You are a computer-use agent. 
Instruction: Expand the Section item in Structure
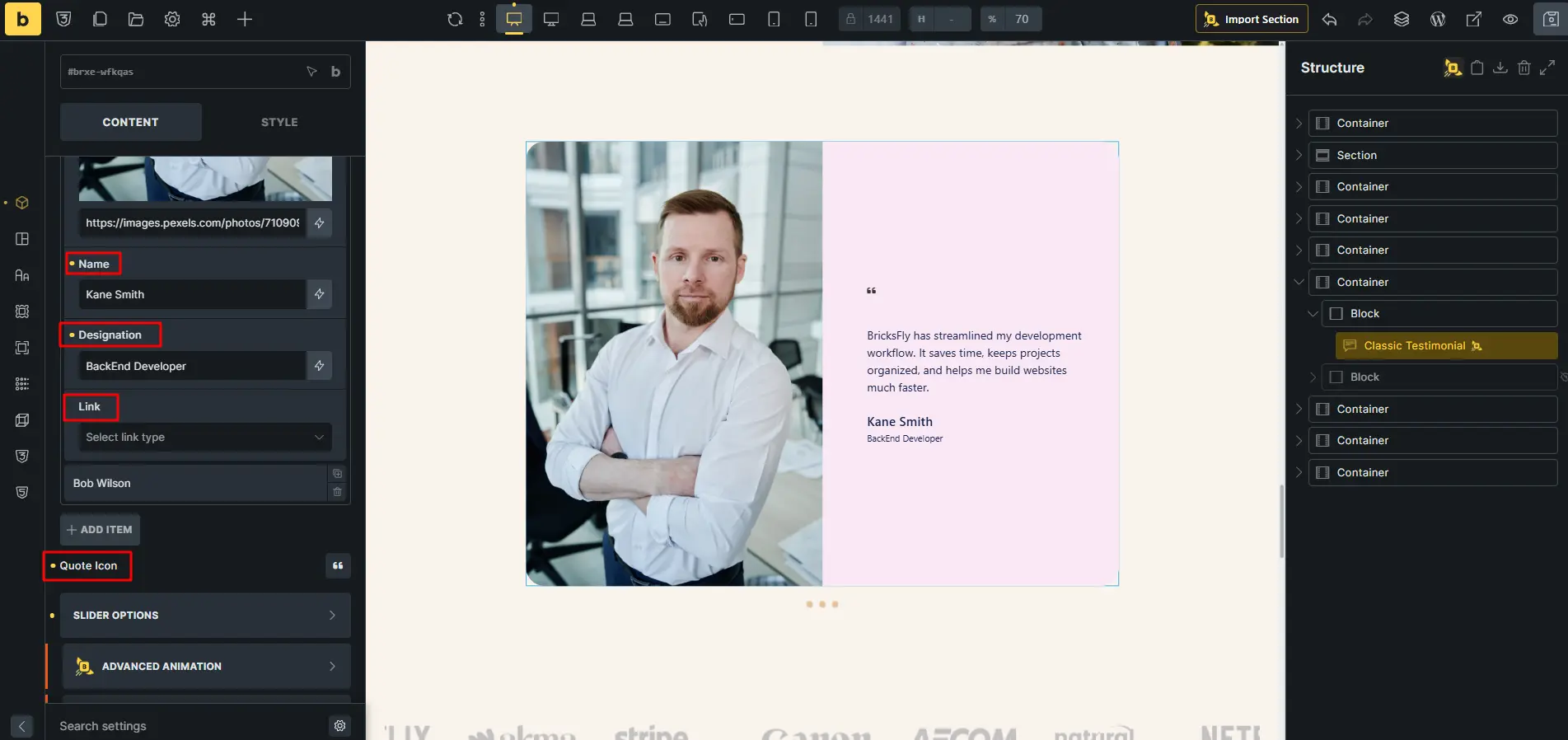click(1299, 155)
